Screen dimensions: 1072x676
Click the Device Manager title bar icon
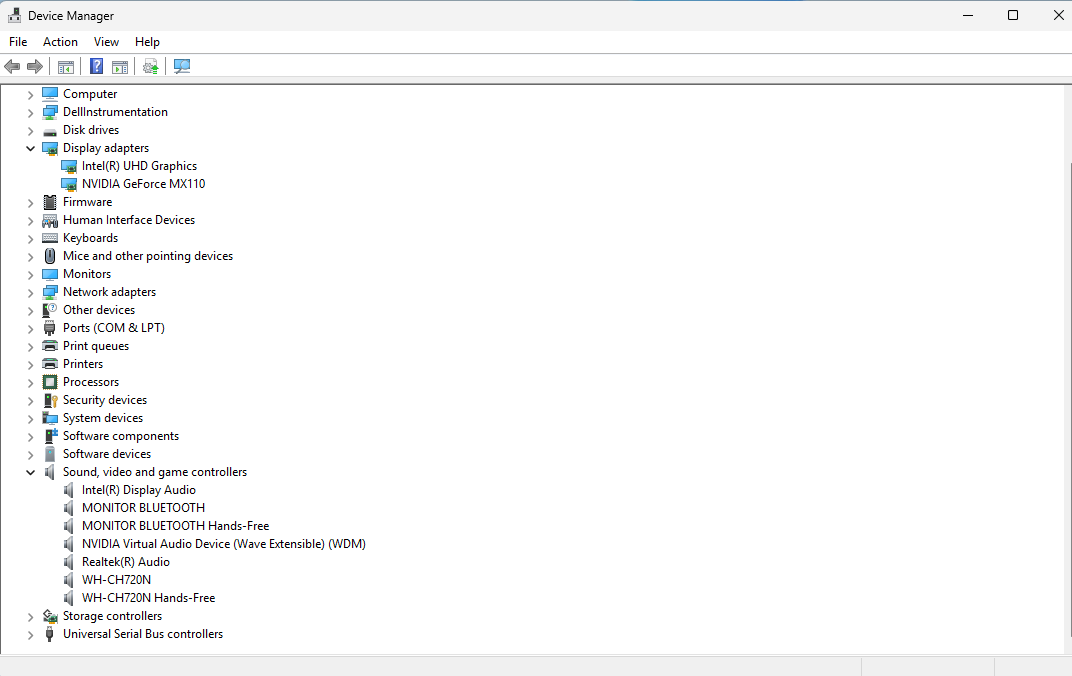pos(14,15)
